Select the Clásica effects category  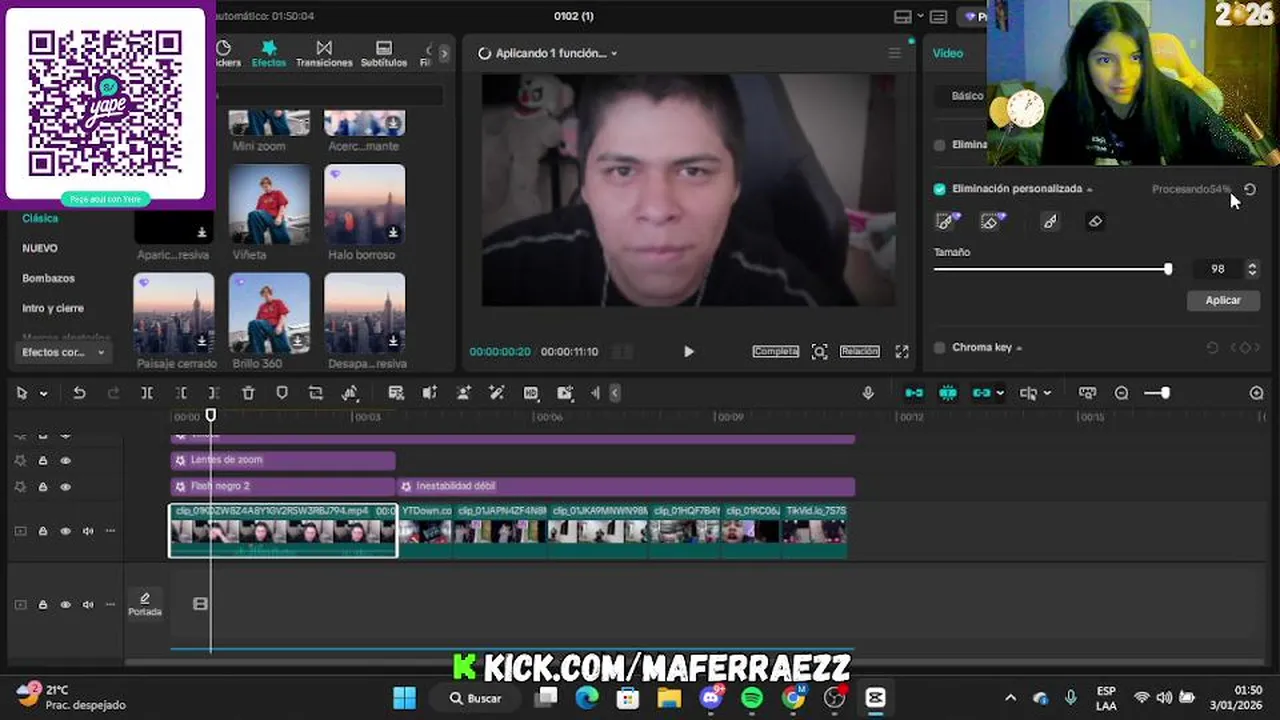[x=40, y=218]
